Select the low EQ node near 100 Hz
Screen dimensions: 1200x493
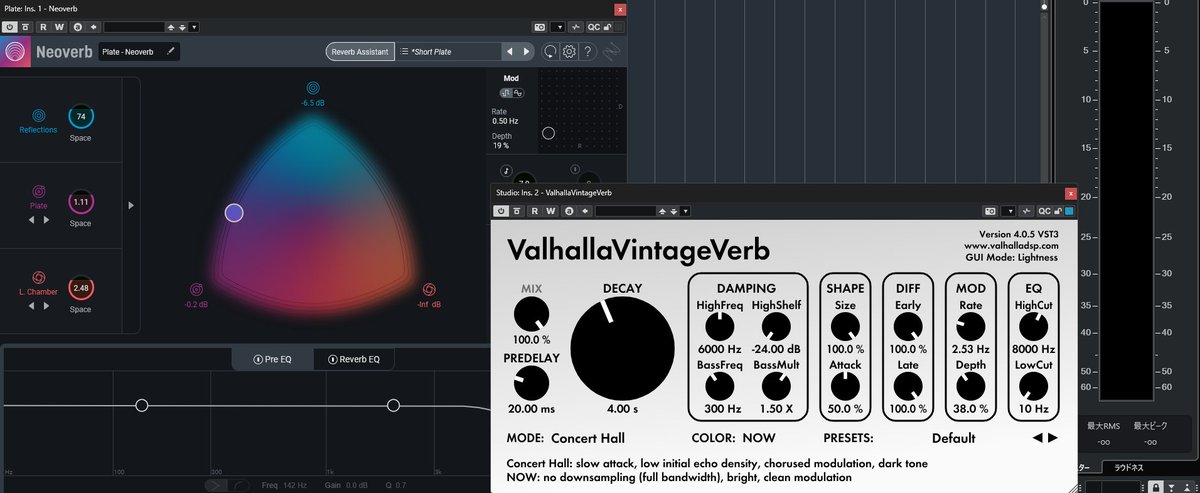(142, 405)
